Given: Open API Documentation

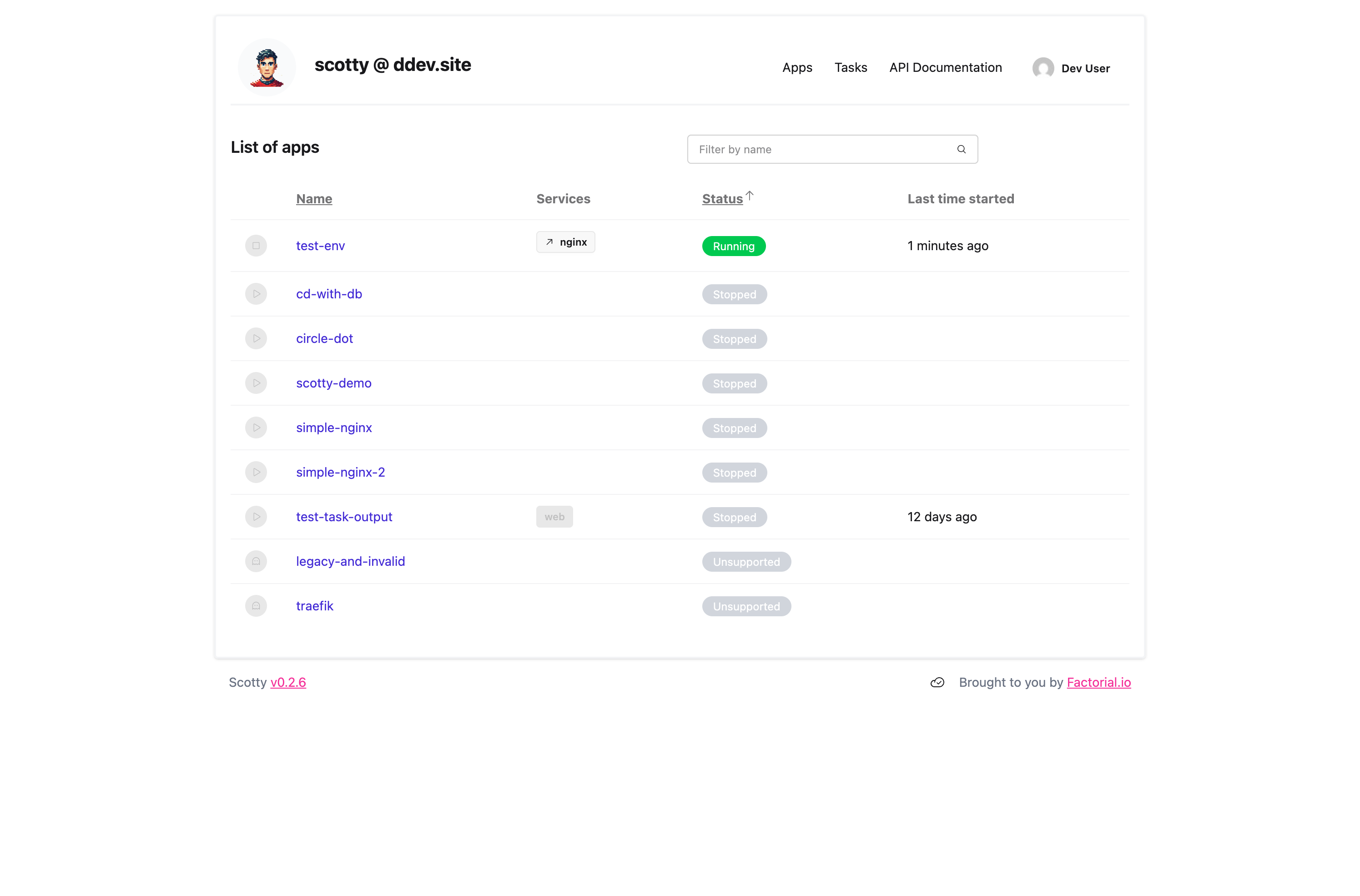Looking at the screenshot, I should pyautogui.click(x=945, y=67).
